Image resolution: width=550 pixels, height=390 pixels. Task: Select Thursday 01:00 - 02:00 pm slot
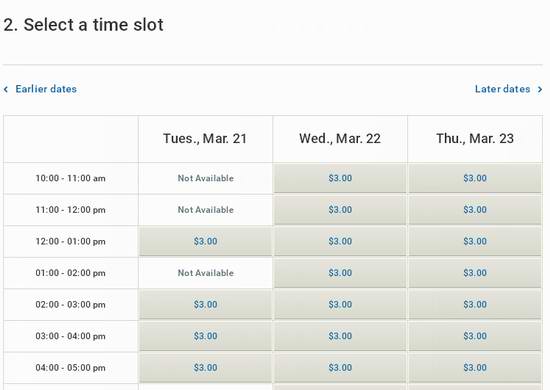tap(475, 273)
